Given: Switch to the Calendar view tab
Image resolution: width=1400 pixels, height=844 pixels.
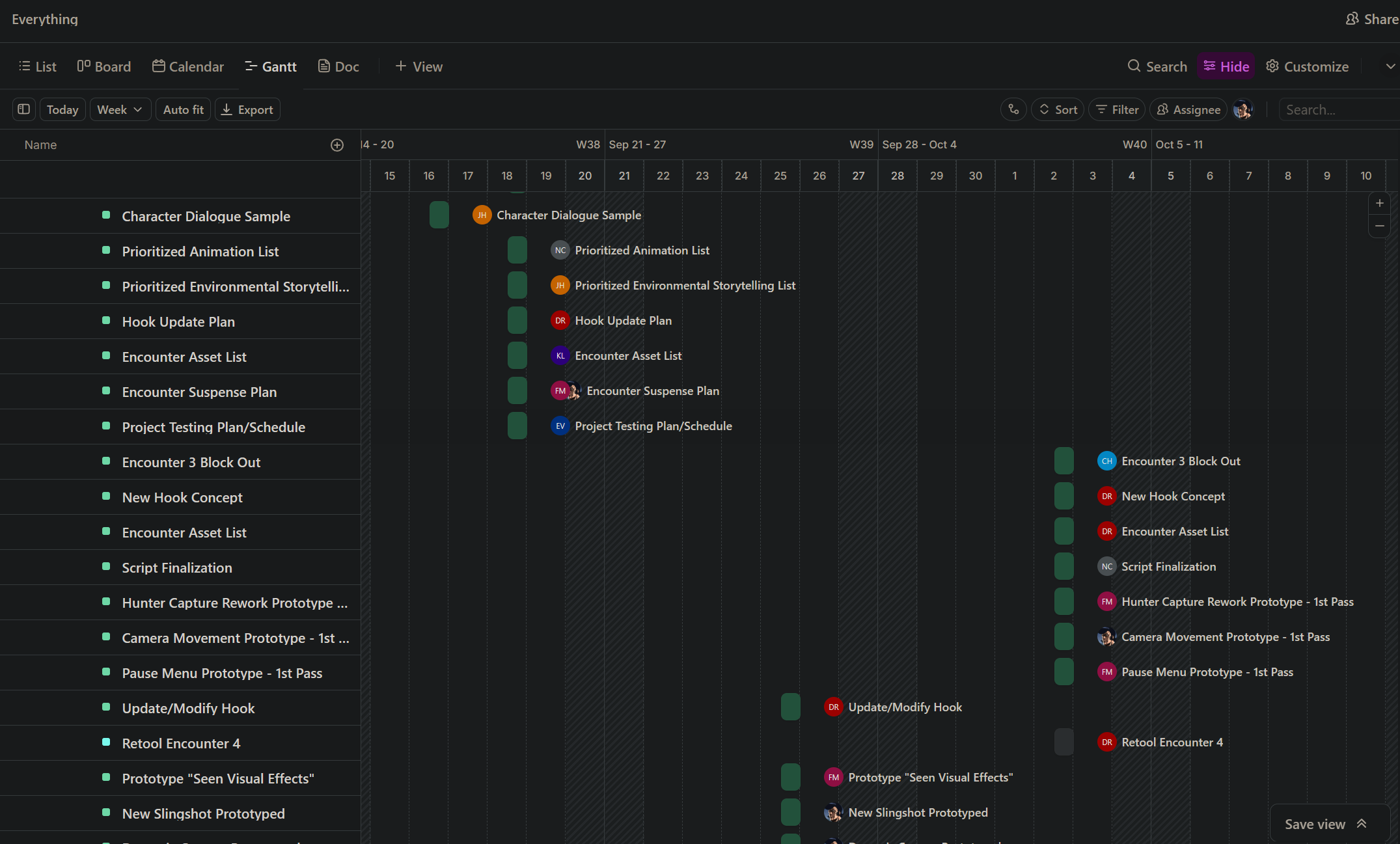Looking at the screenshot, I should coord(188,66).
